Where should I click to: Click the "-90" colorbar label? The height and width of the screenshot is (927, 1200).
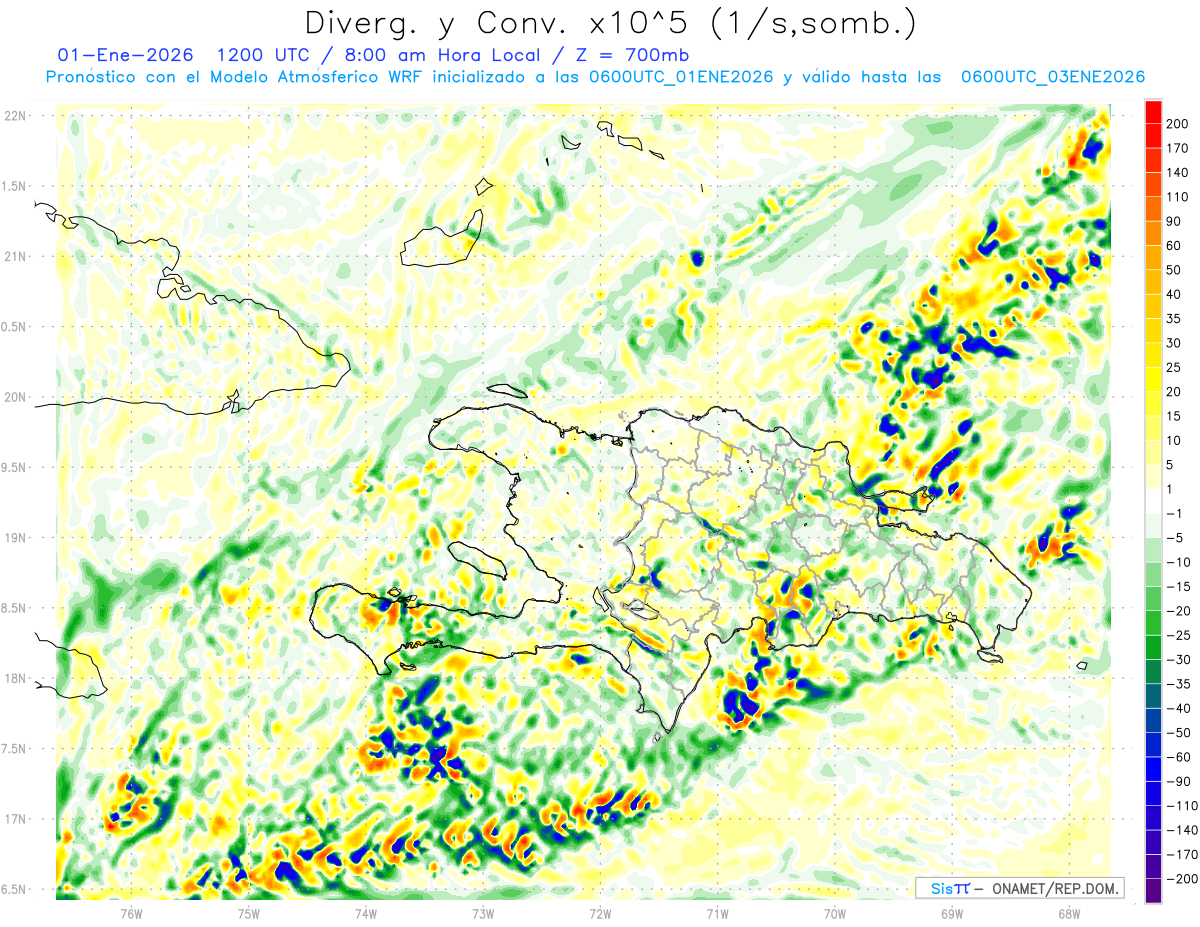click(x=1177, y=781)
